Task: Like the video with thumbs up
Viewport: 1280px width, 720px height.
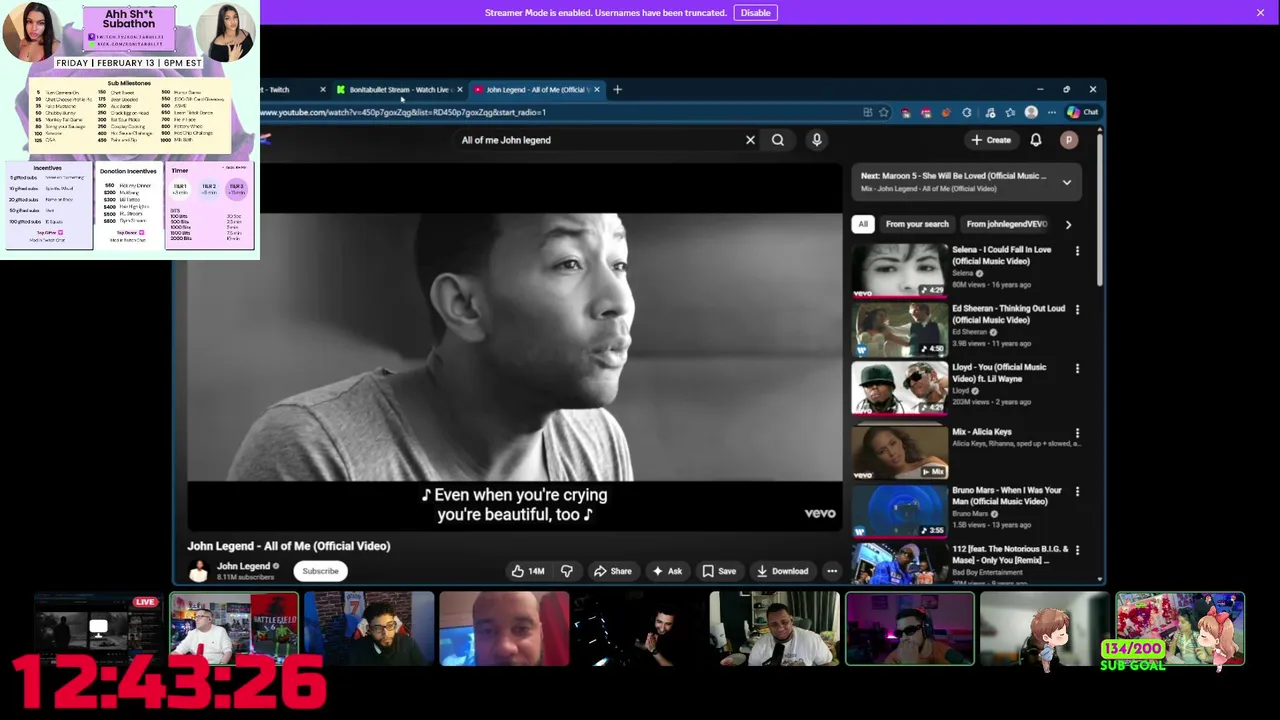Action: pos(528,571)
